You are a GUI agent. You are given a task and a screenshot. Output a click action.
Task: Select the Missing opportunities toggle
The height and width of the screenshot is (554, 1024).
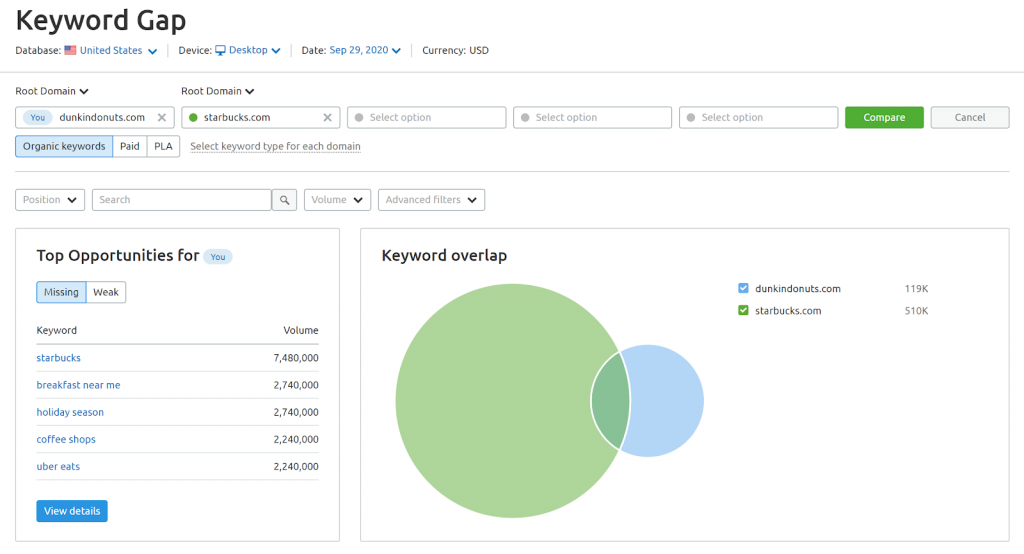point(61,292)
